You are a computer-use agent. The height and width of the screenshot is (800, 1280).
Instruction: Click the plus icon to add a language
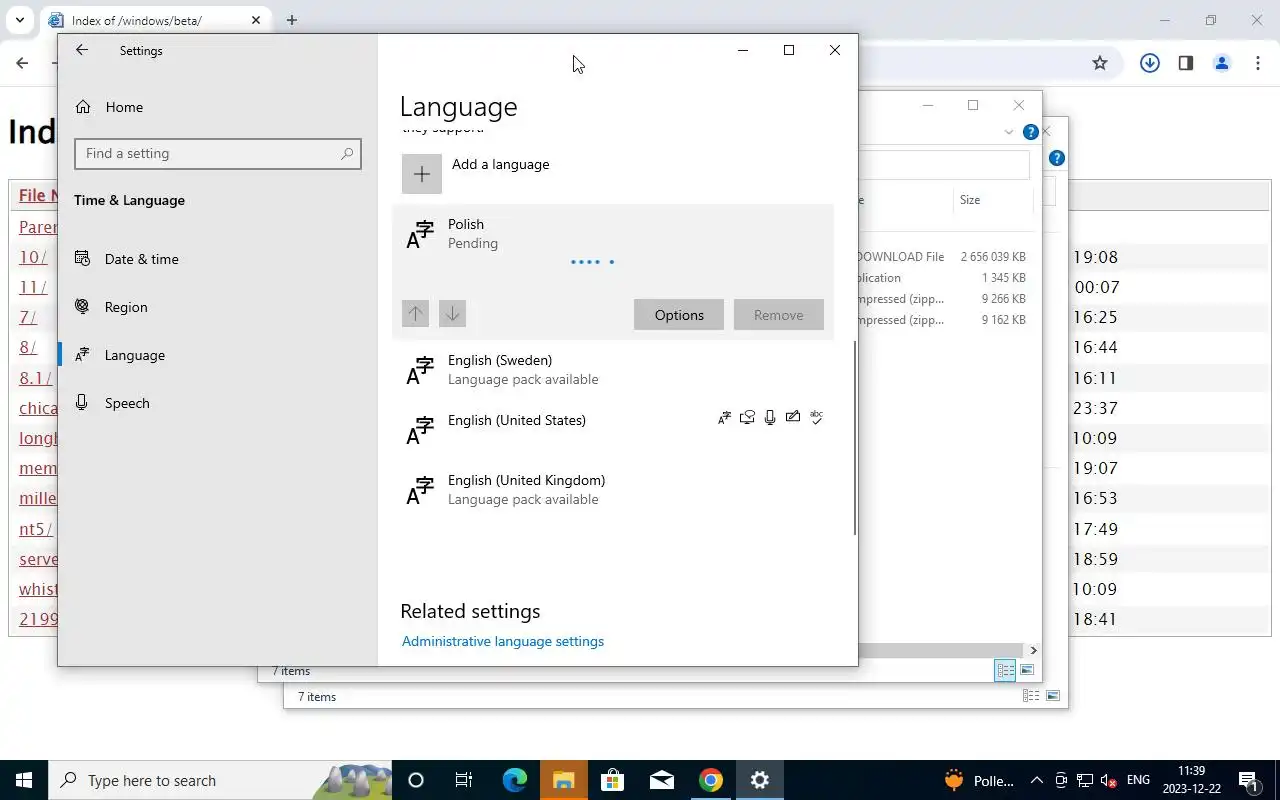(422, 174)
